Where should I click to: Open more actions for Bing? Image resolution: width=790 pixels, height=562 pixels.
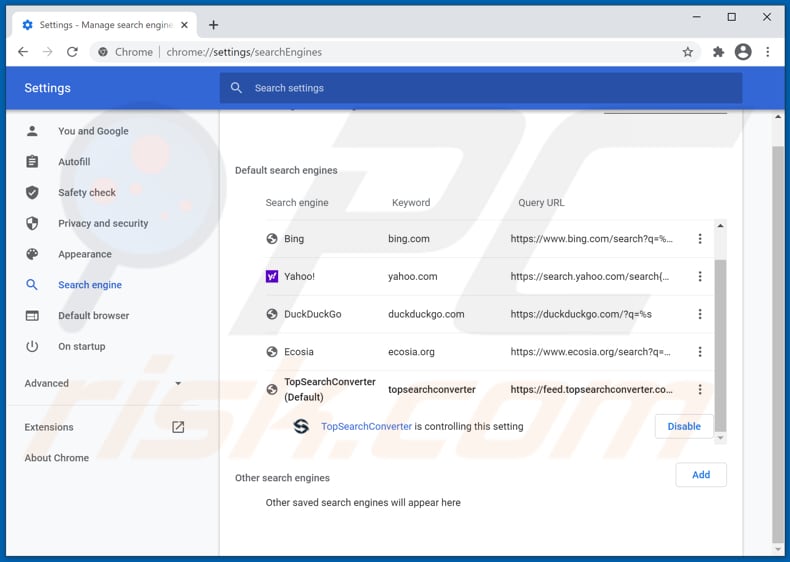coord(700,239)
